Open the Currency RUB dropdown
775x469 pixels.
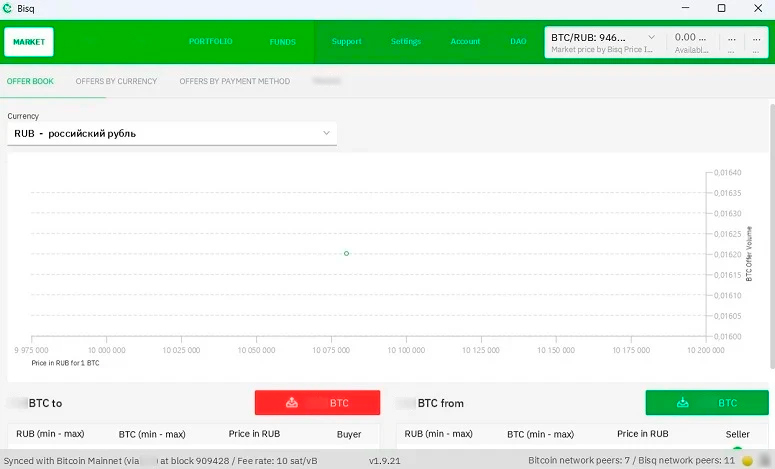pos(172,133)
